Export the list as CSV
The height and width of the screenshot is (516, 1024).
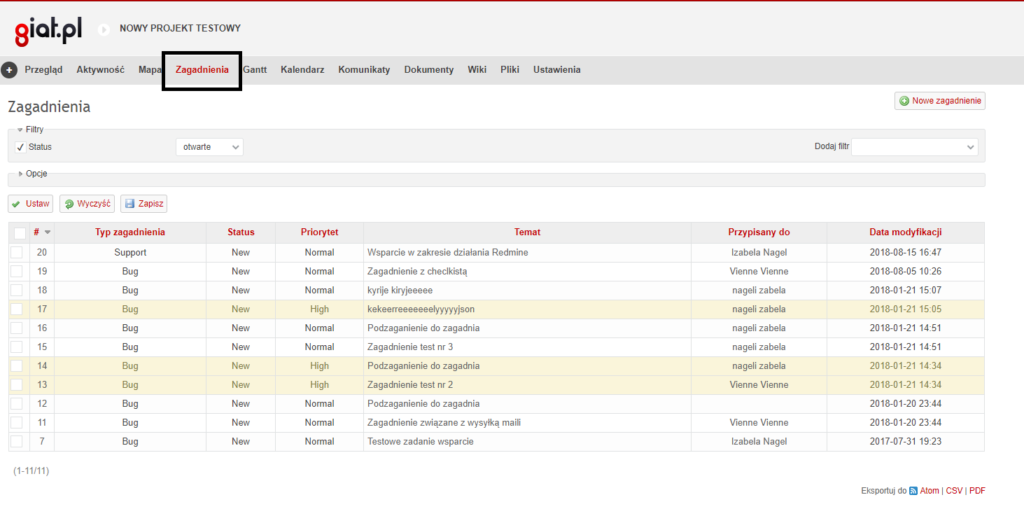tap(954, 491)
